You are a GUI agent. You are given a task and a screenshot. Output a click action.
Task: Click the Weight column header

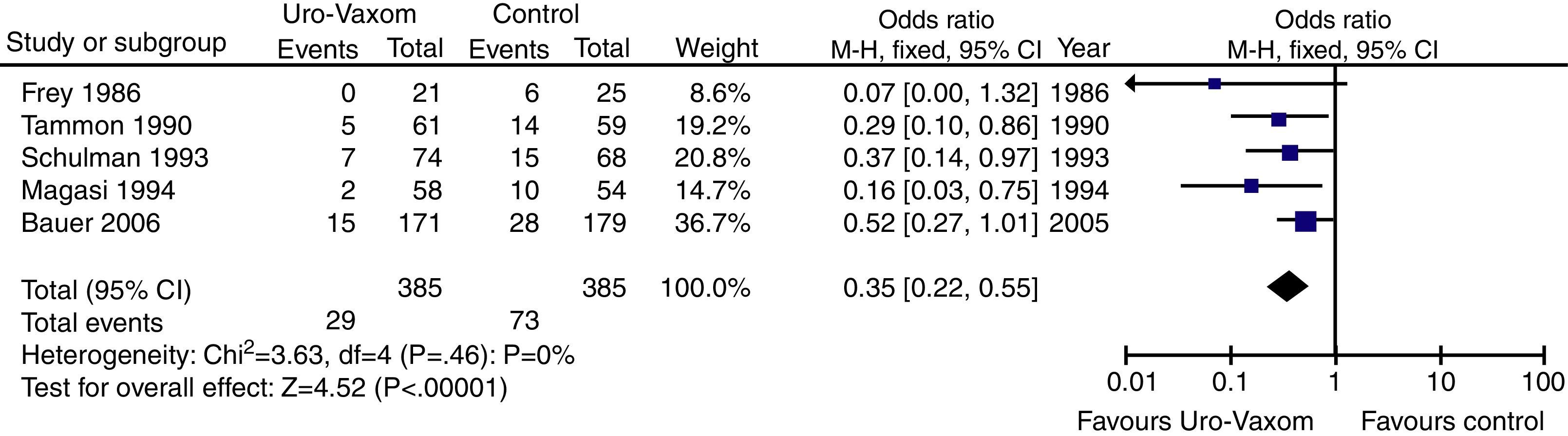click(717, 48)
